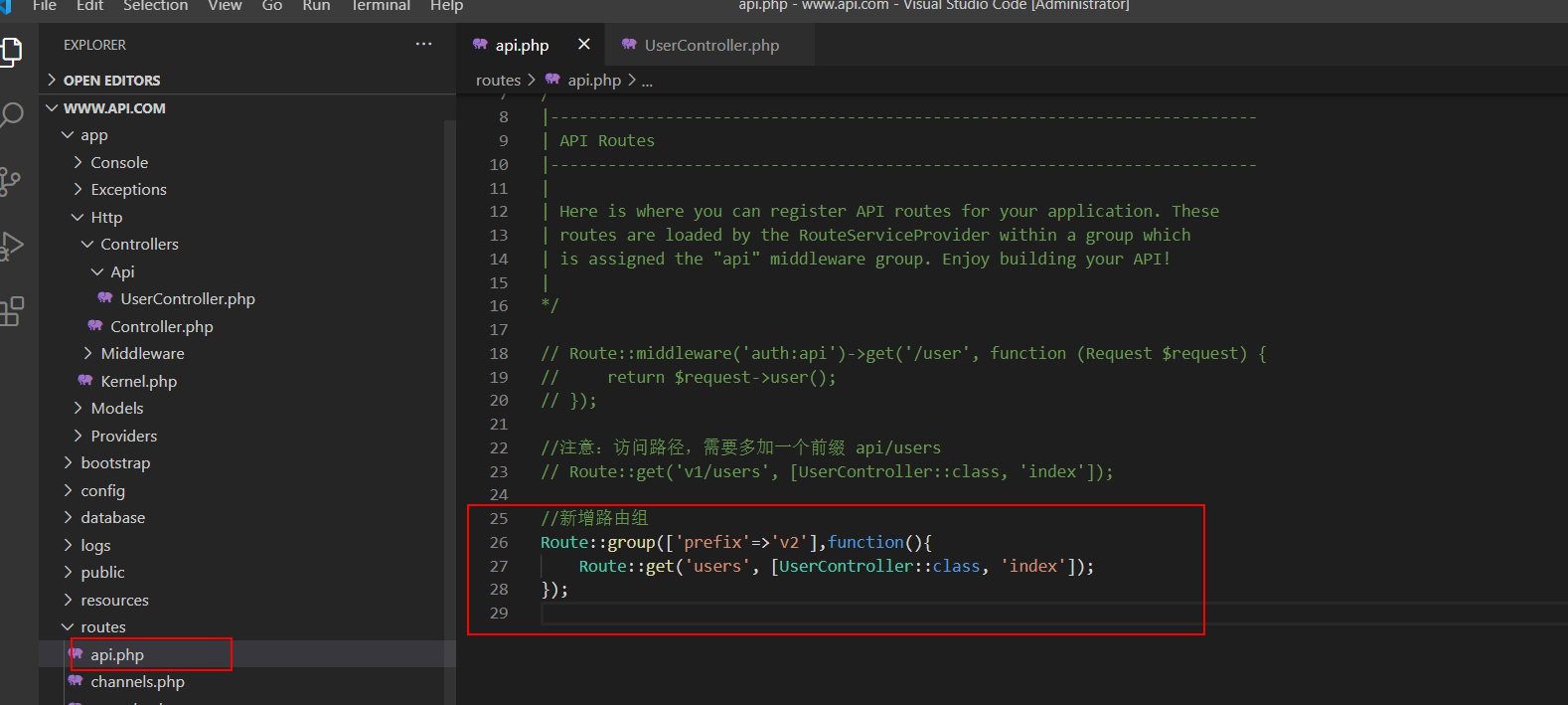The image size is (1568, 705).
Task: Click line number 26 in the gutter
Action: 499,542
